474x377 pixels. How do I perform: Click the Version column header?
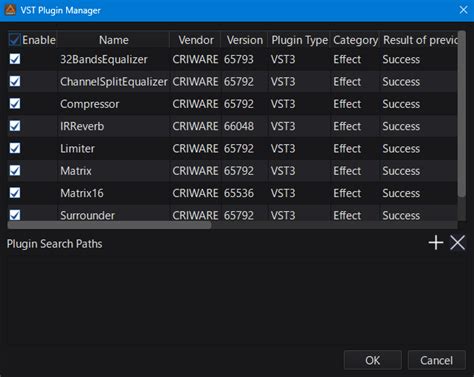[x=244, y=40]
